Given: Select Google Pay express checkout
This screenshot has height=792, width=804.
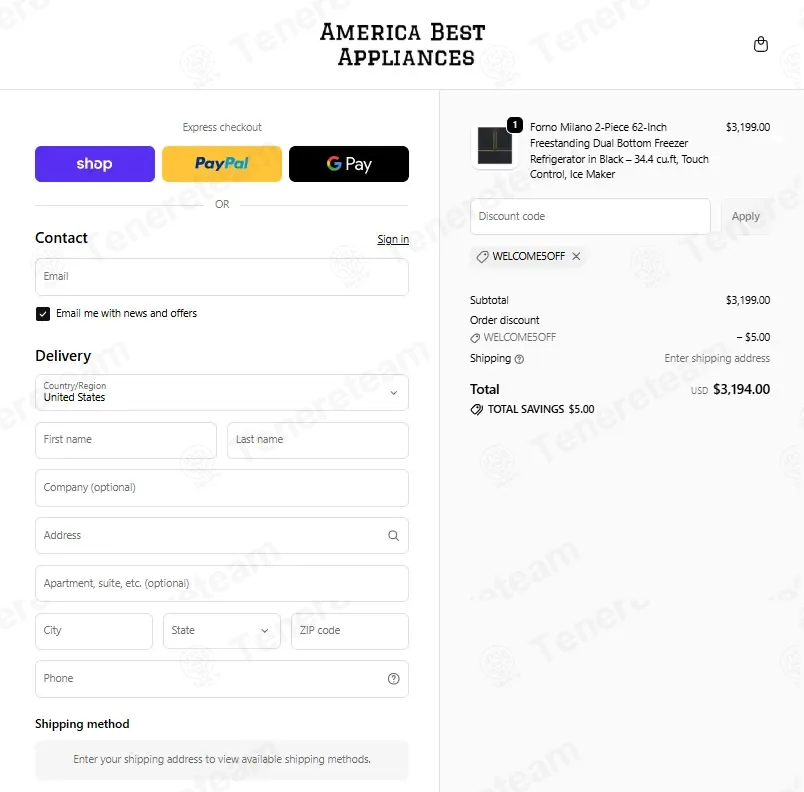Looking at the screenshot, I should pos(349,164).
